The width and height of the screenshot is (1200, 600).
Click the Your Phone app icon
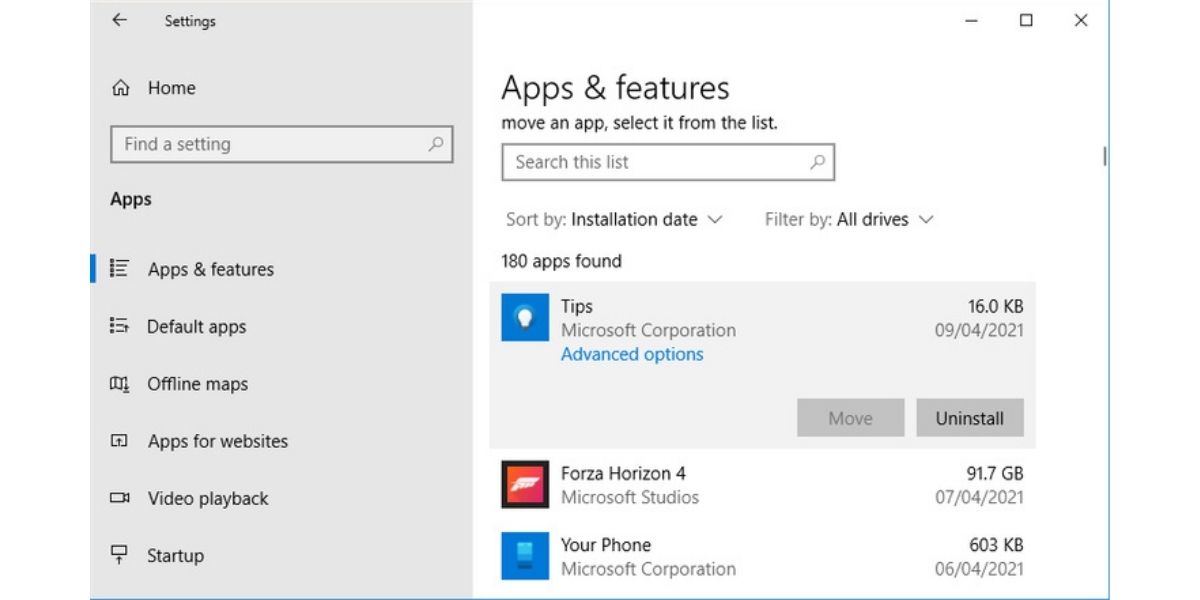[x=524, y=557]
